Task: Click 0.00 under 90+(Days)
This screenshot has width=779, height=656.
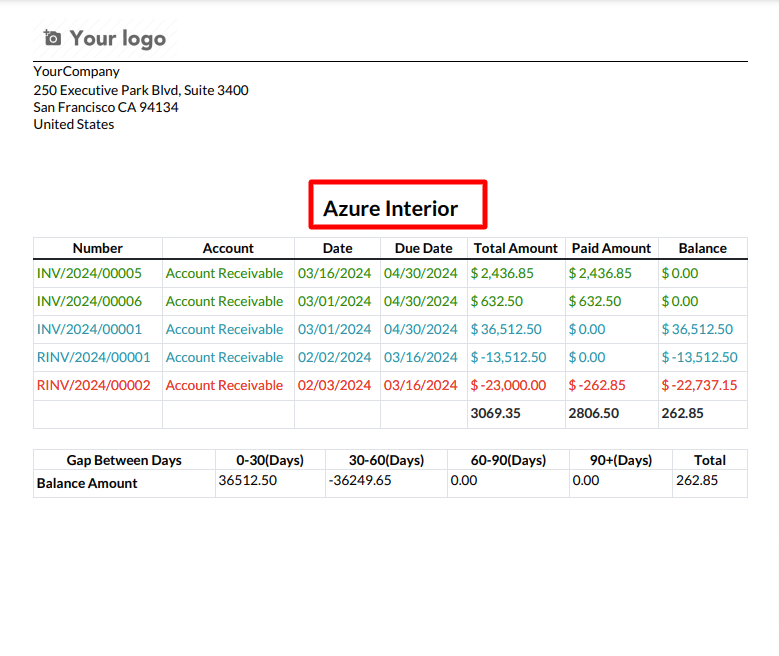Action: click(586, 481)
